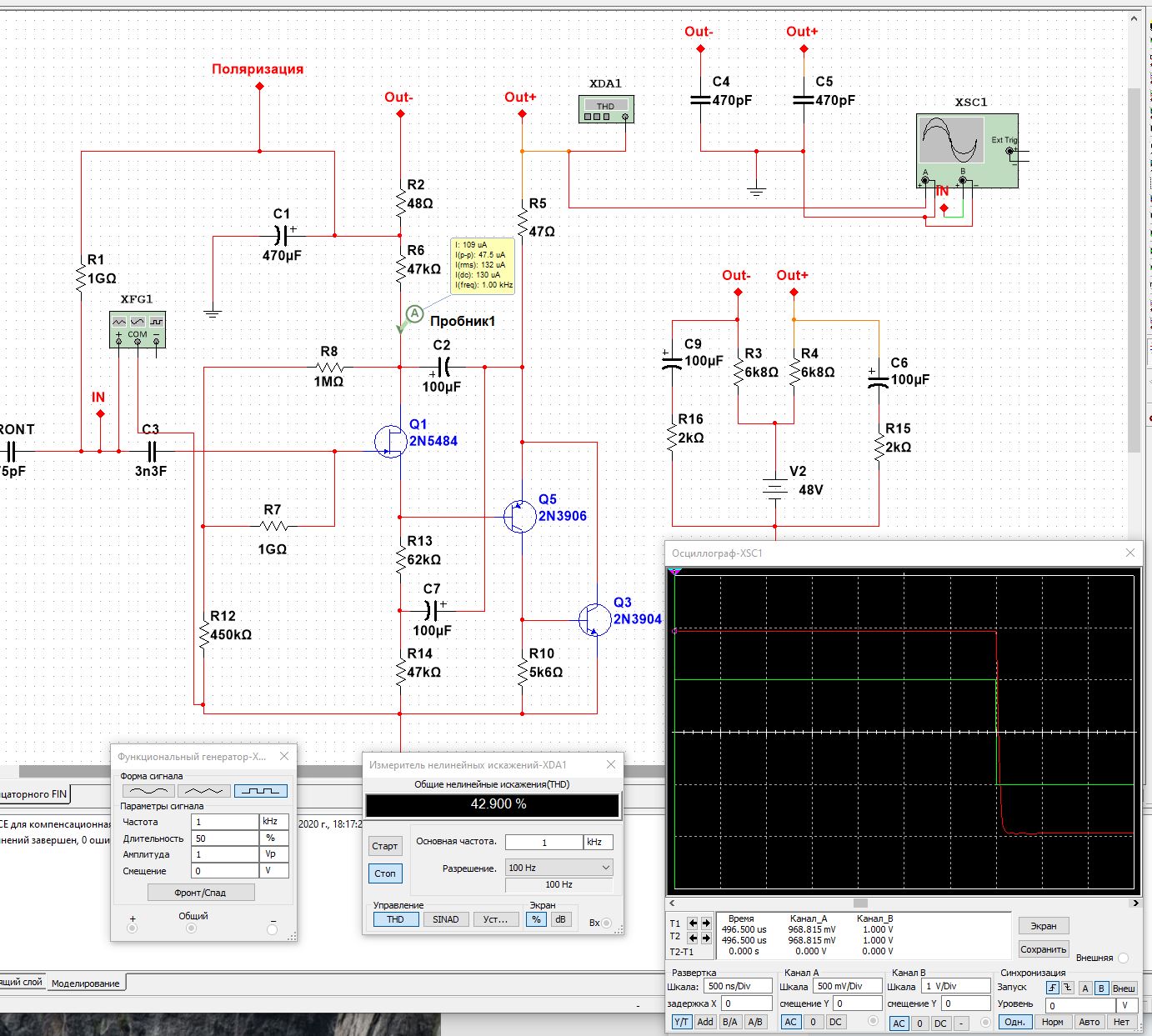
Task: Select rising edge trigger icon
Action: click(x=1053, y=988)
